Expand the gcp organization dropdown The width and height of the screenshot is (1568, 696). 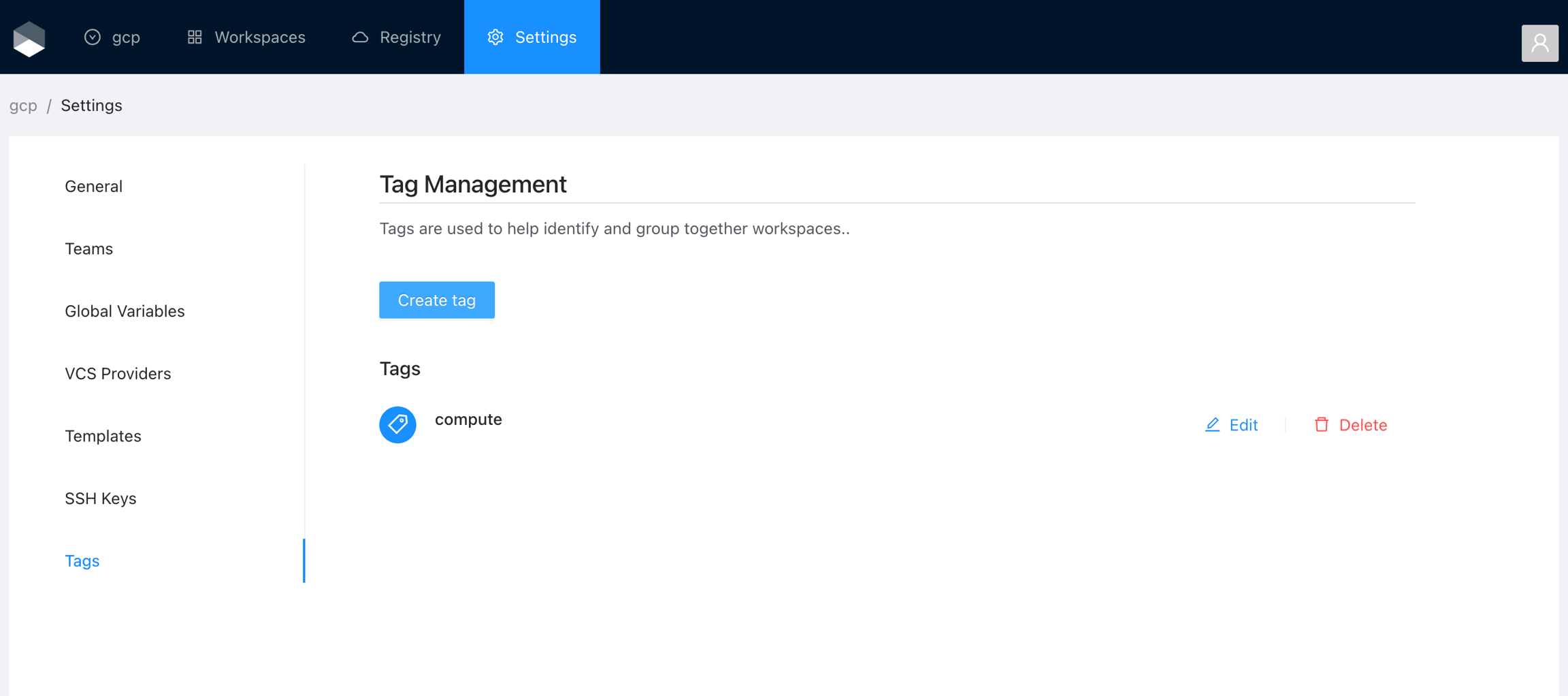[x=112, y=37]
